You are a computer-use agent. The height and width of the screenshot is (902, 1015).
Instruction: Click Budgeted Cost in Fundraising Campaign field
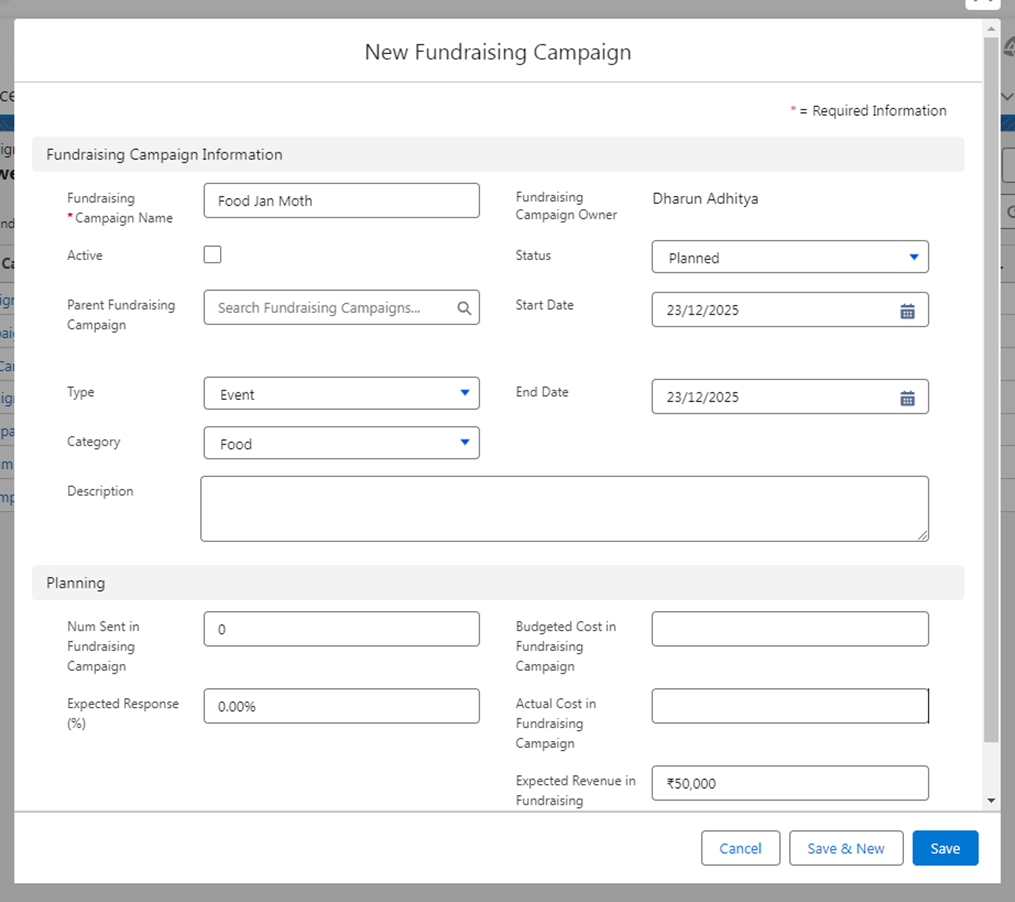[x=790, y=629]
